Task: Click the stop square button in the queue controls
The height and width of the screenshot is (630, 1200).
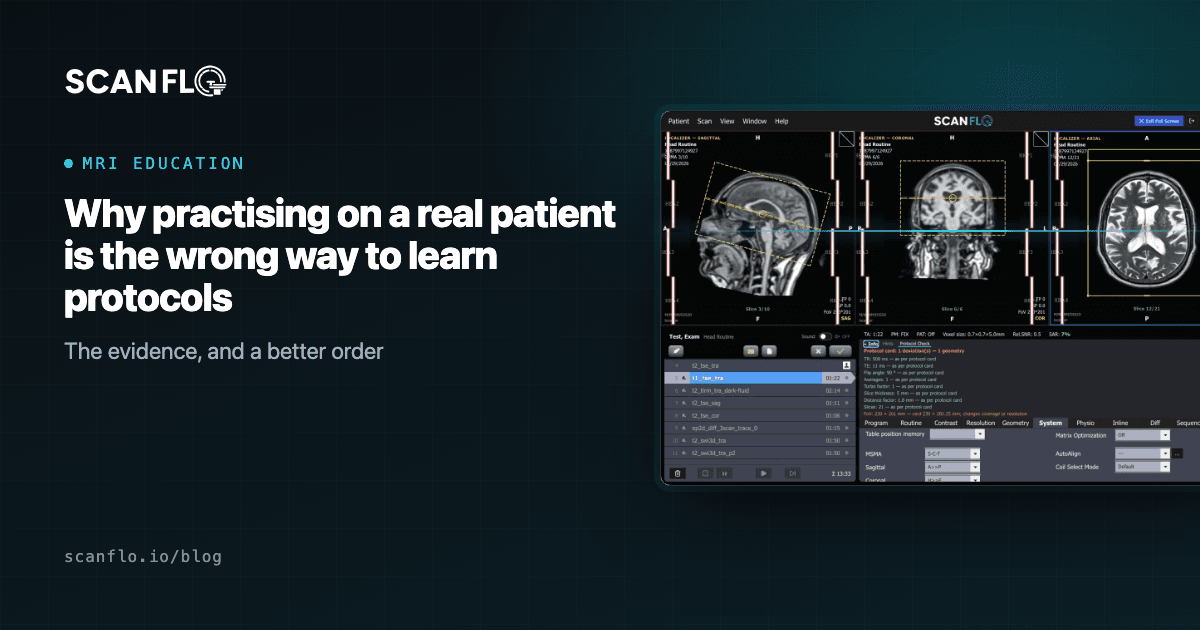Action: coord(705,473)
